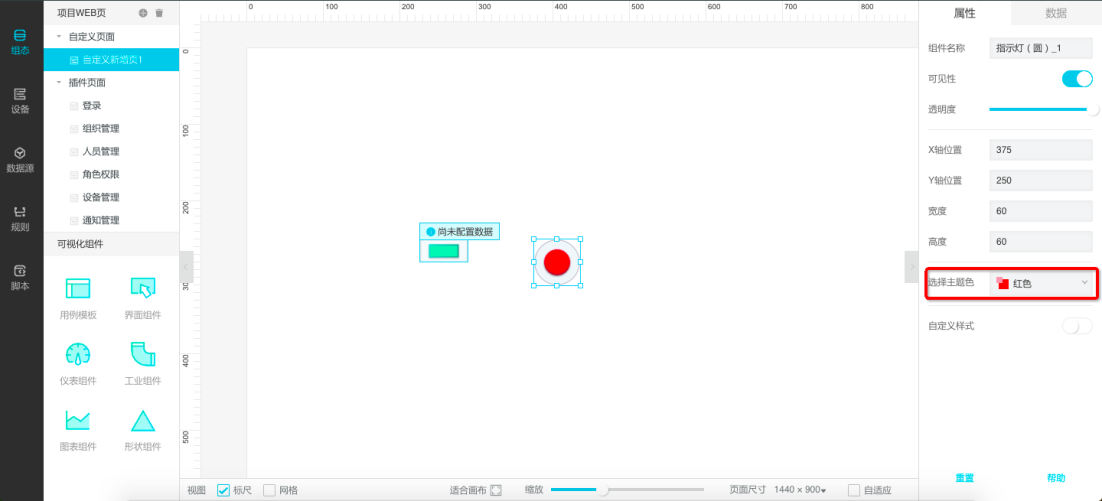Open the 选择主题色 color dropdown
Screen dimensions: 1102x501
pyautogui.click(x=1042, y=283)
